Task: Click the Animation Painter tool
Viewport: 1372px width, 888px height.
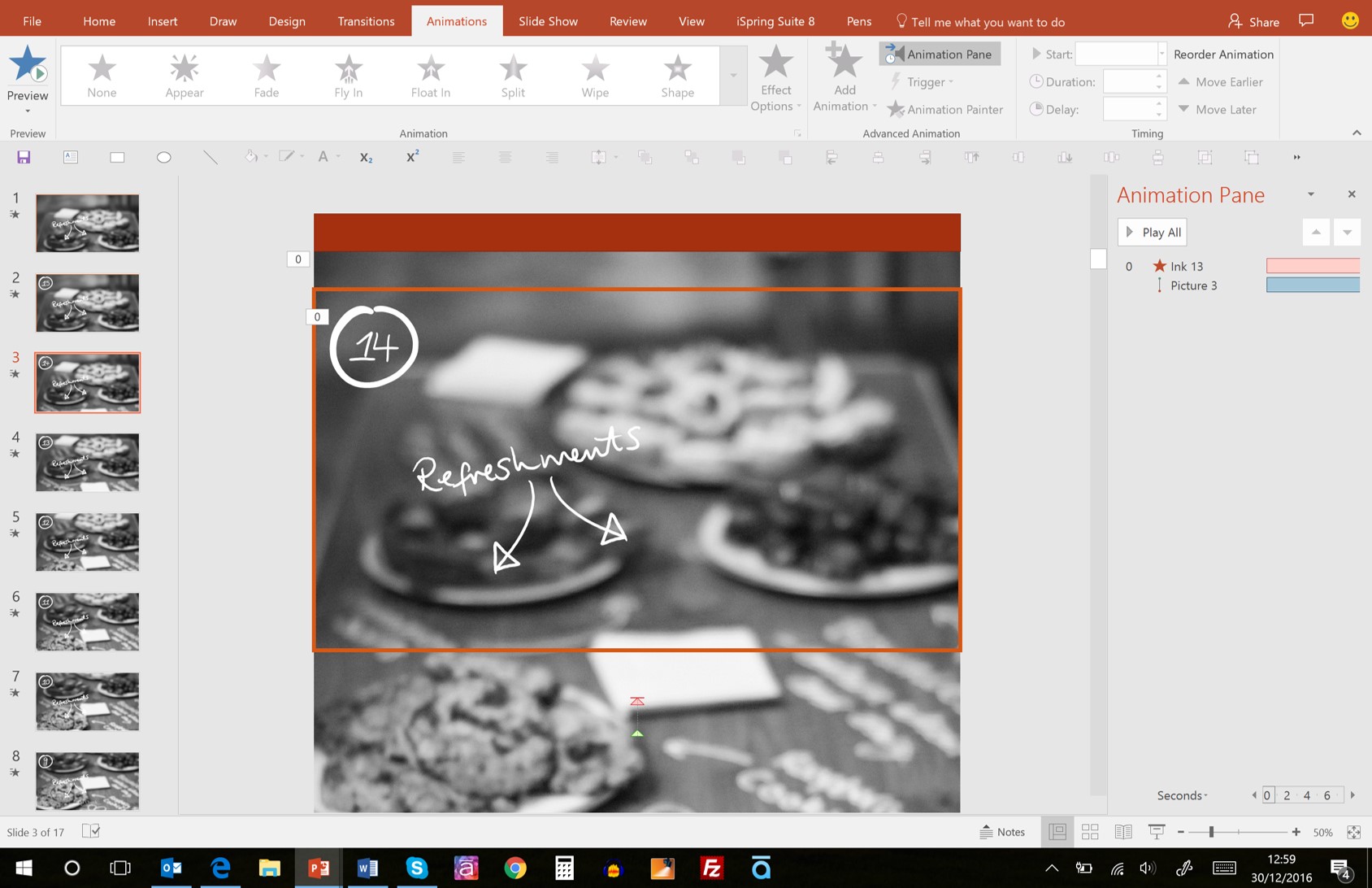Action: tap(945, 109)
